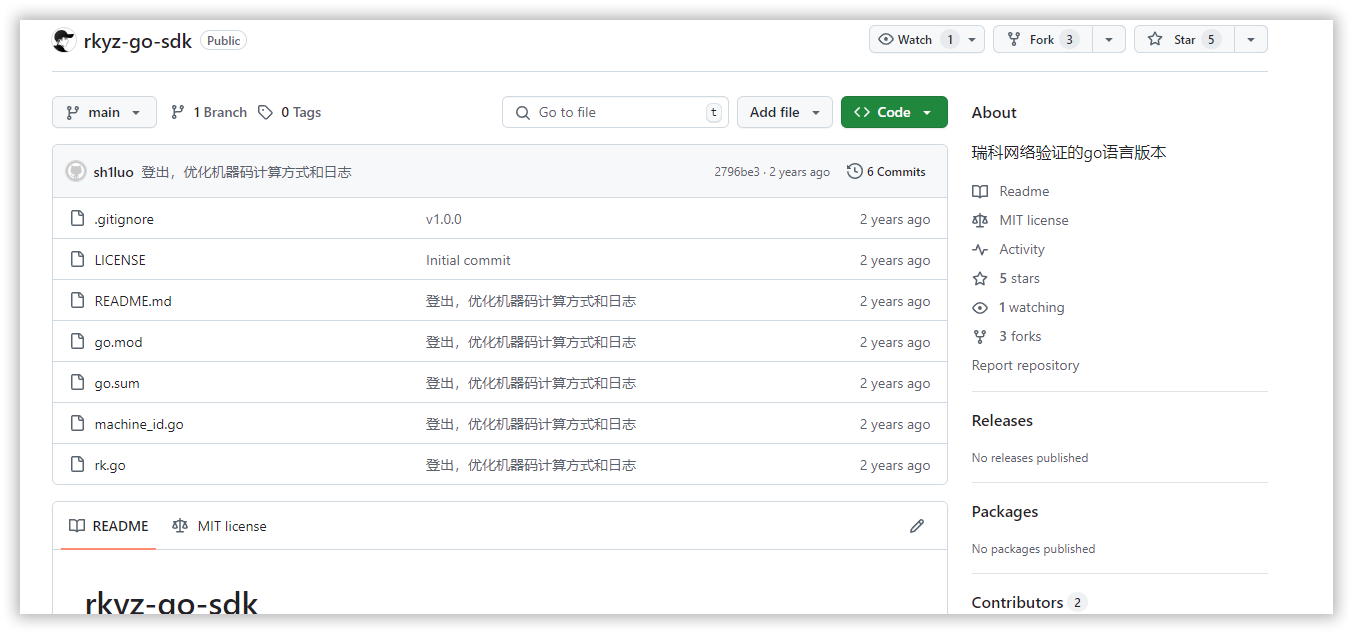Viewport: 1353px width, 634px height.
Task: Click the file icon next to LICENSE
Action: 77,260
